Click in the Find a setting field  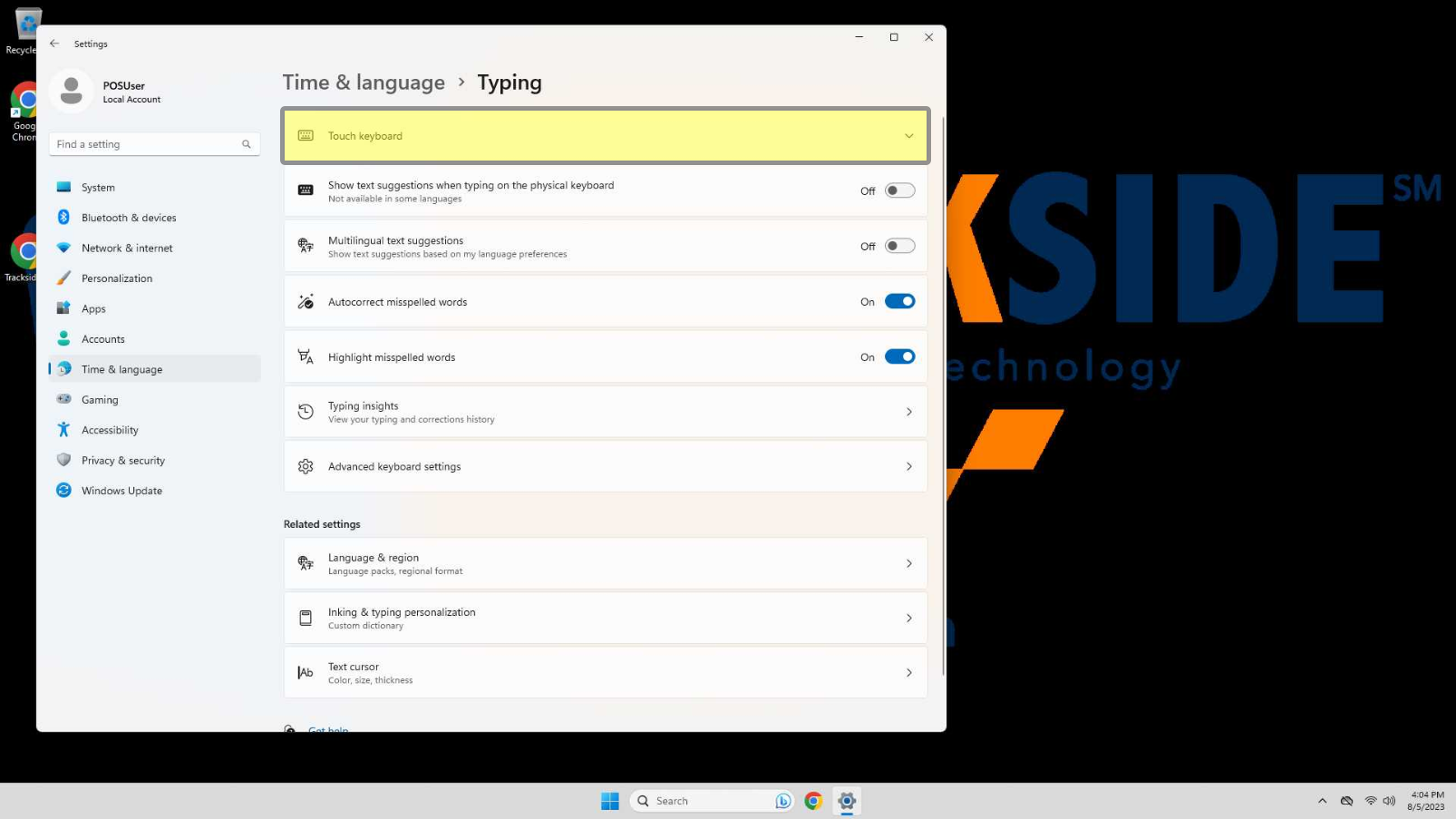tap(154, 144)
